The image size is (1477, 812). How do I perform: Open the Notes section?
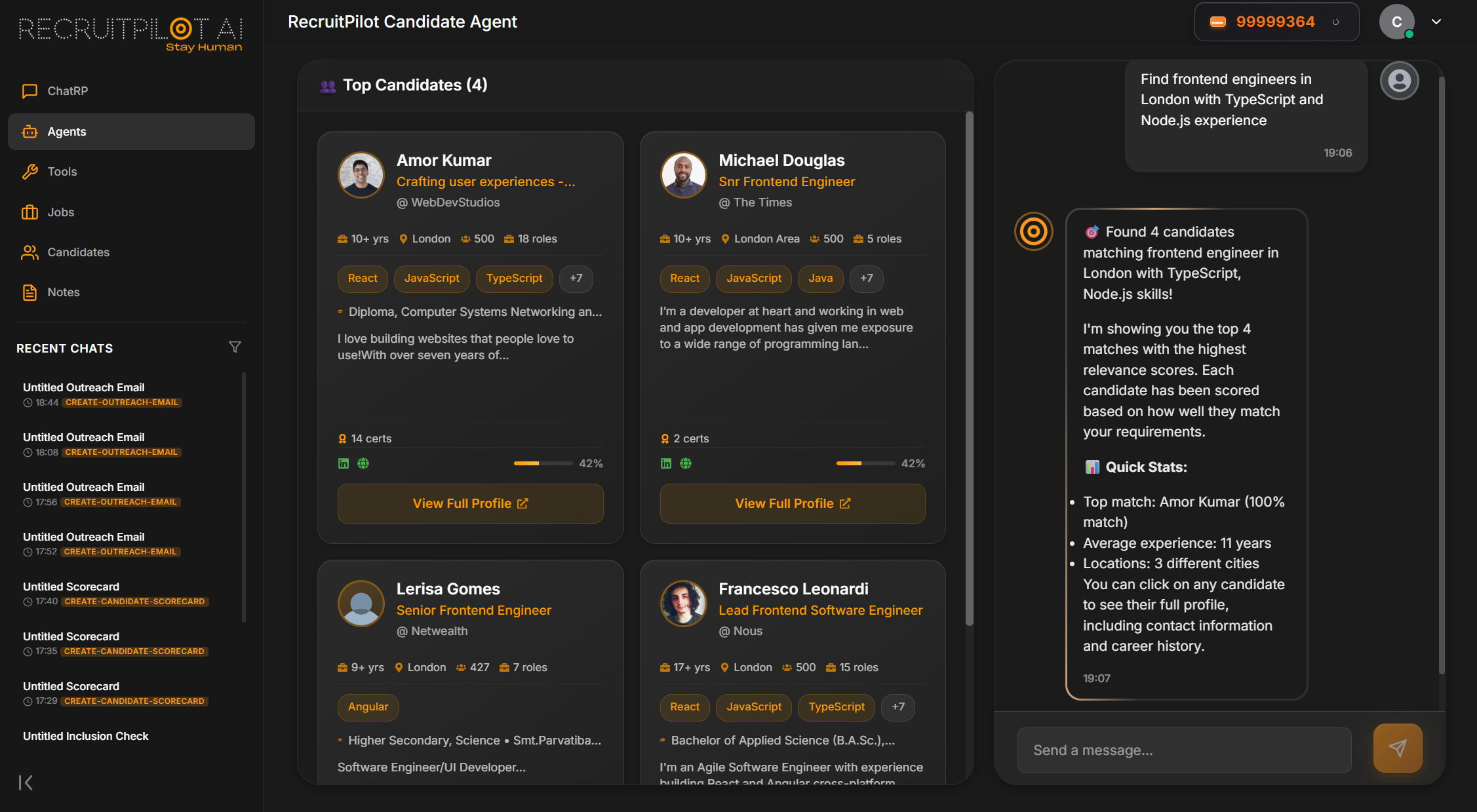[131, 292]
